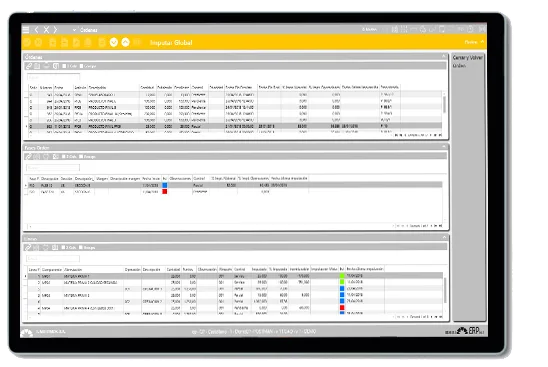Select the highlighted order row in Órdenes grid
Viewport: 548px width, 367px height.
[x=236, y=126]
